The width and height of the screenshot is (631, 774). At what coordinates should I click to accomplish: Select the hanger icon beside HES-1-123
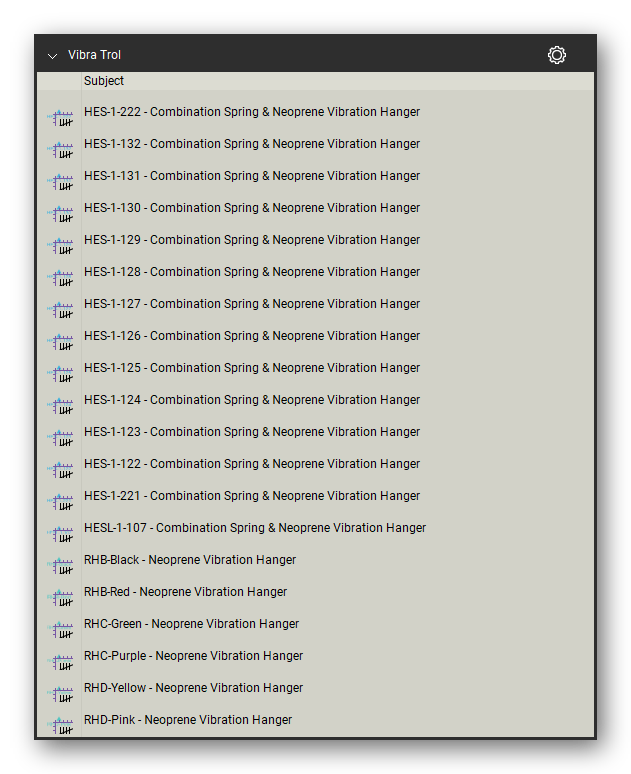point(60,438)
